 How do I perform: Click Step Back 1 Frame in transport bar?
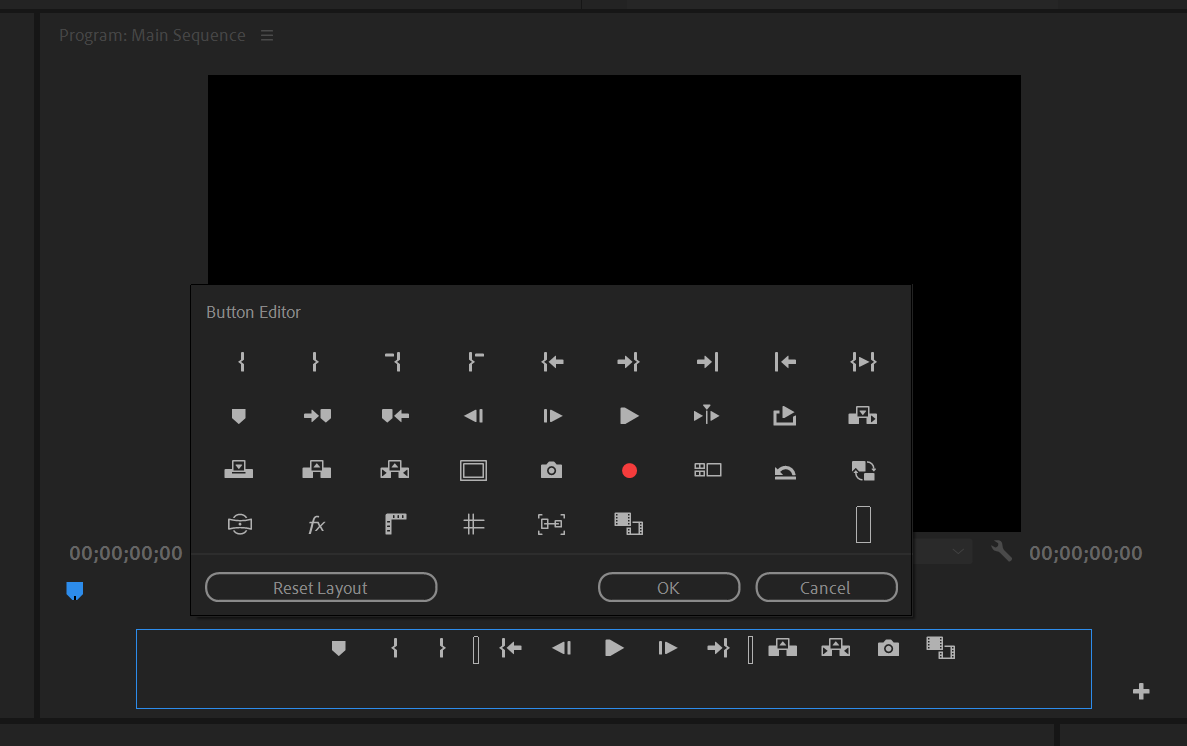click(562, 649)
